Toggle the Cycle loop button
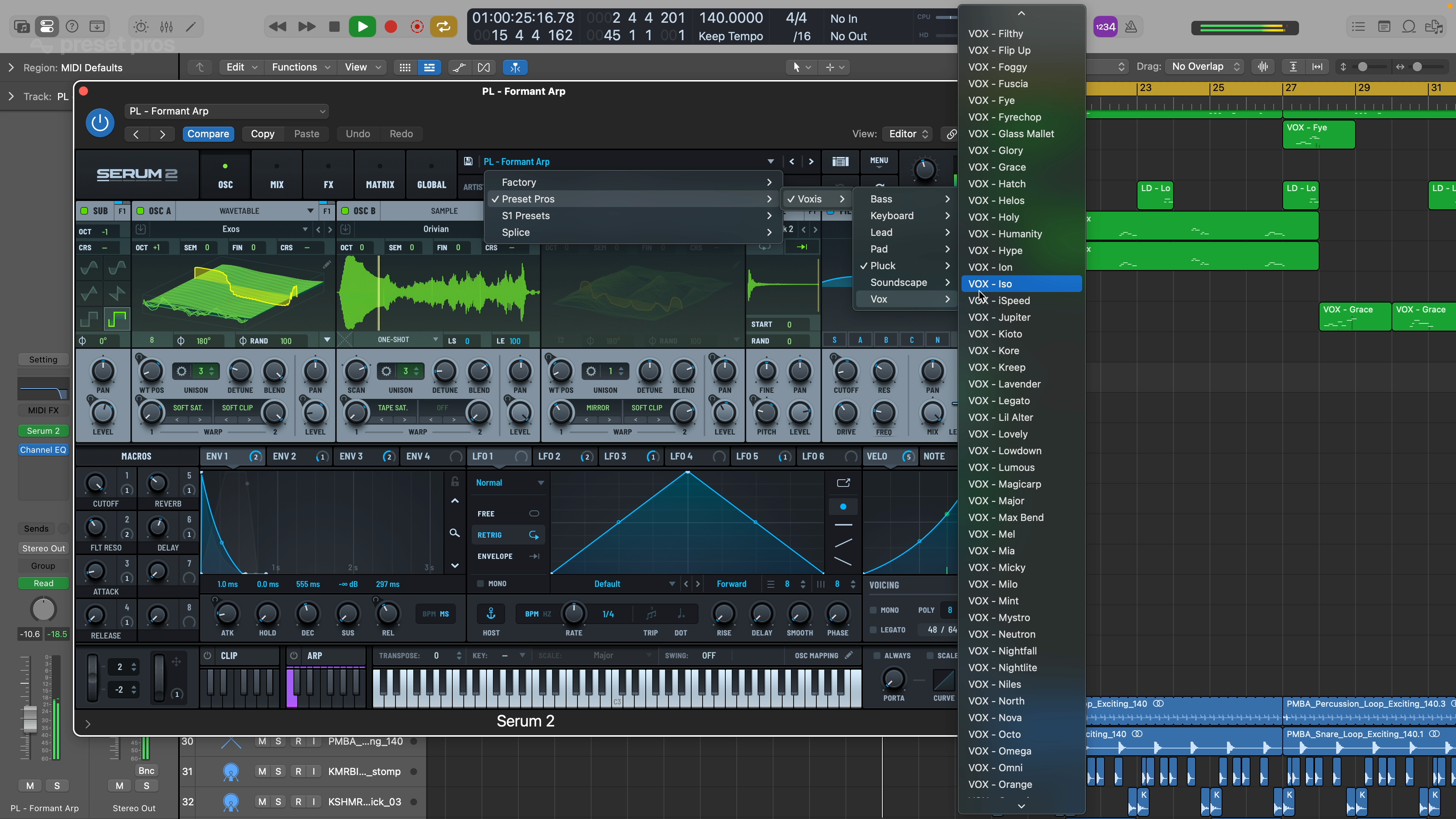The image size is (1456, 819). click(x=444, y=27)
